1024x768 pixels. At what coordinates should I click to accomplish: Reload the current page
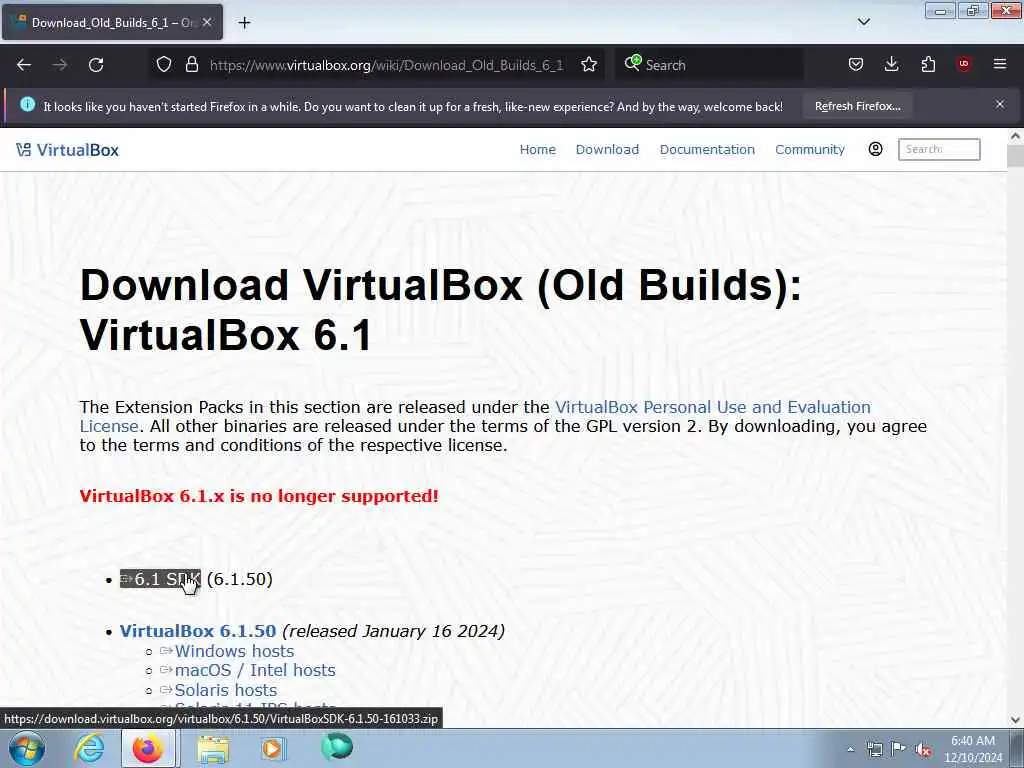point(96,65)
